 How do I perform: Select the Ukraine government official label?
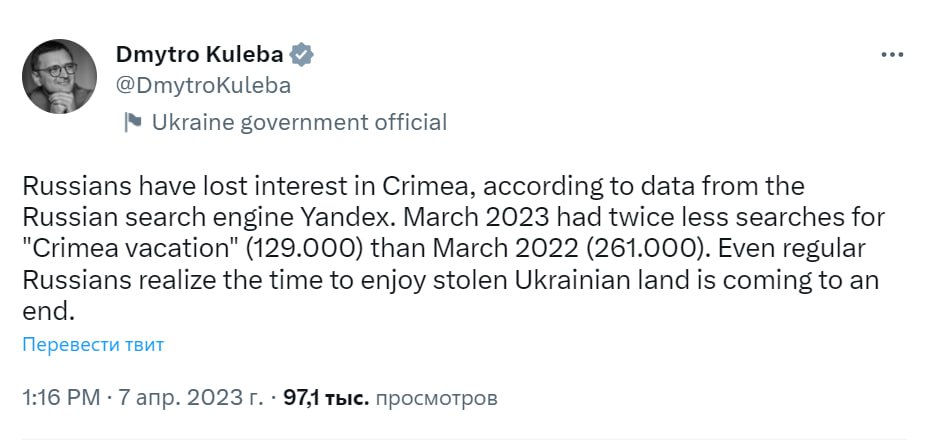coord(299,123)
